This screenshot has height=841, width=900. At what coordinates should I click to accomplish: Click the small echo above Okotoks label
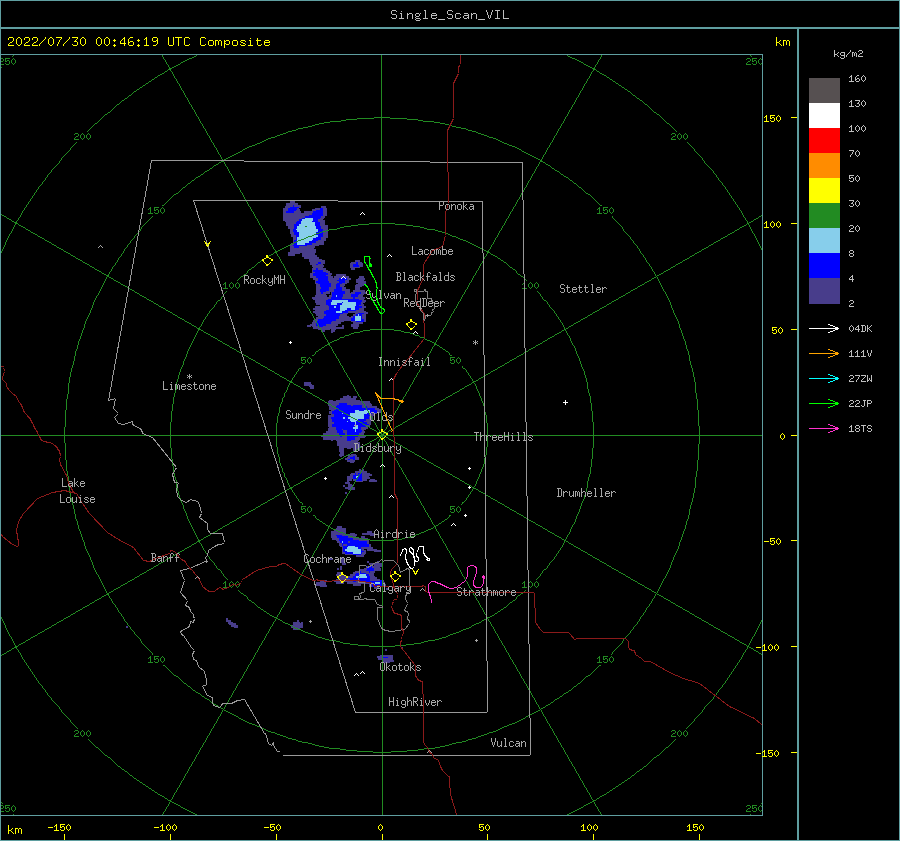point(386,658)
